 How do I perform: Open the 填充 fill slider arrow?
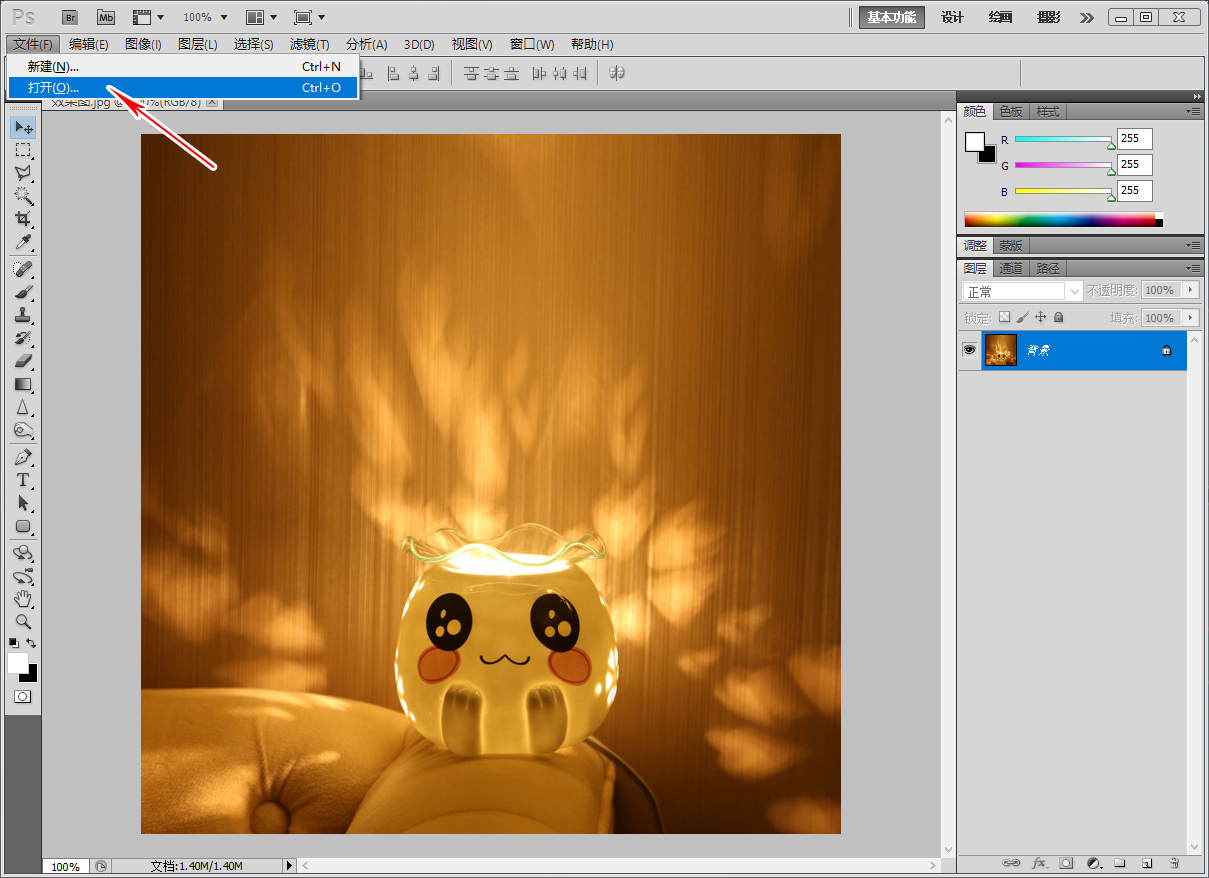pyautogui.click(x=1190, y=318)
